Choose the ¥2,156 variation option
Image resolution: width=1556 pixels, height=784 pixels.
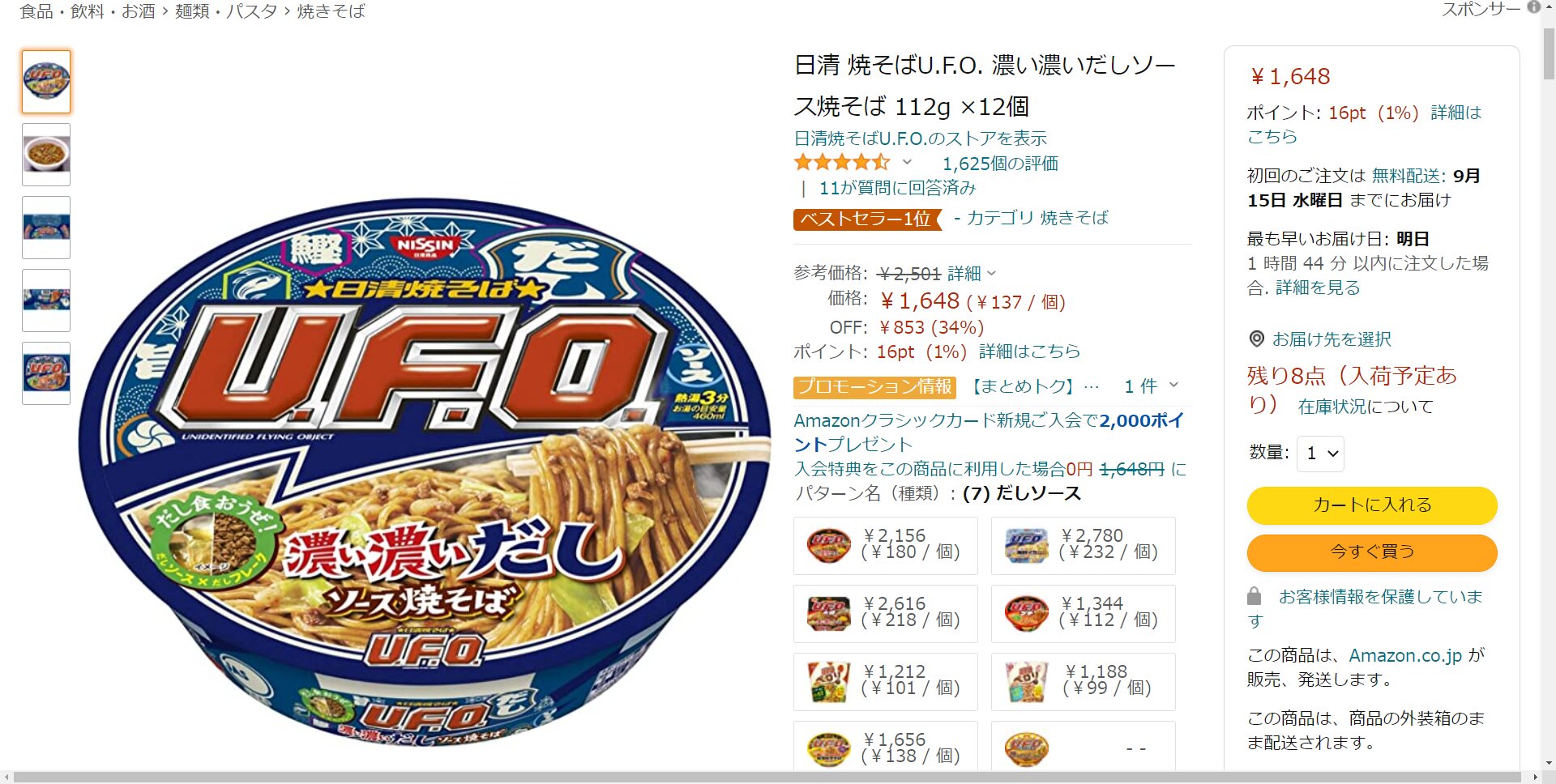point(886,545)
